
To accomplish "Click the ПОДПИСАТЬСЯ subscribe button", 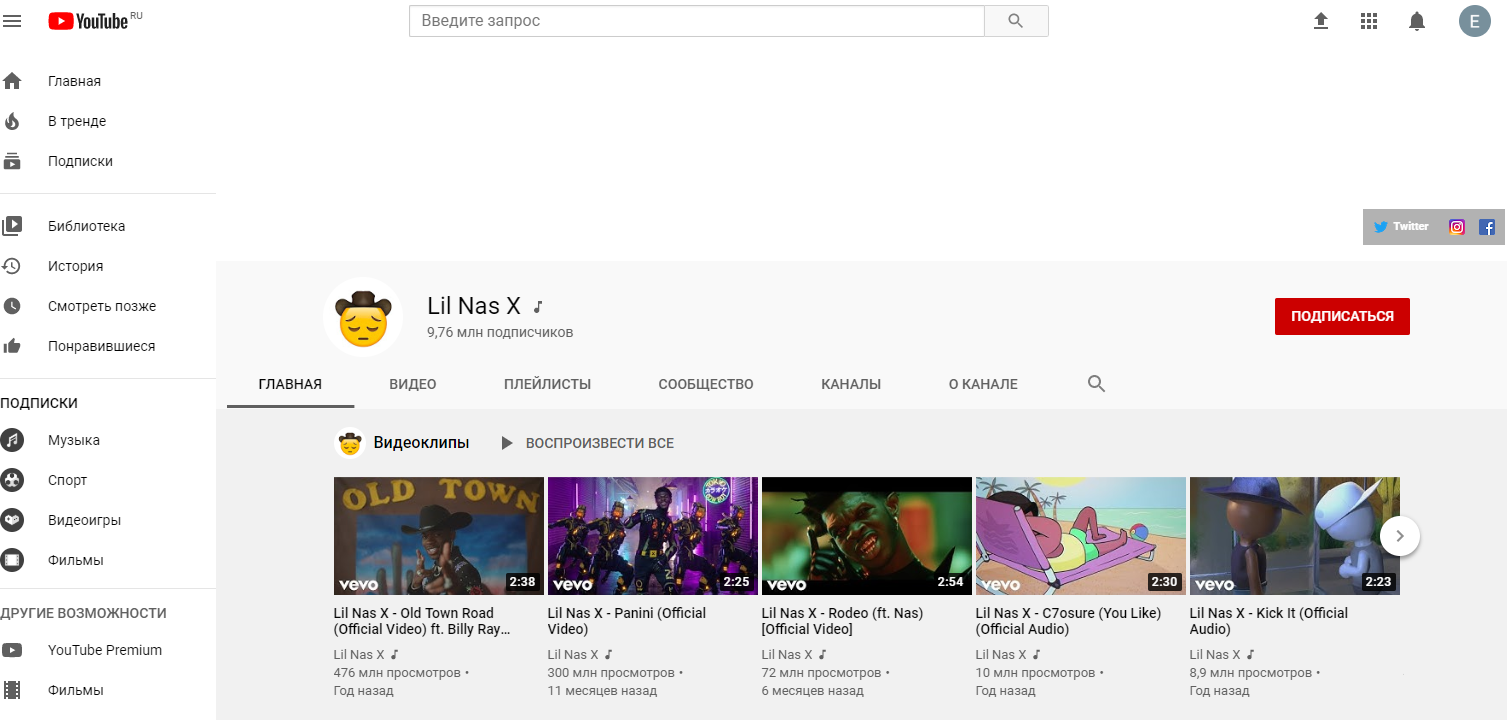I will click(x=1342, y=316).
